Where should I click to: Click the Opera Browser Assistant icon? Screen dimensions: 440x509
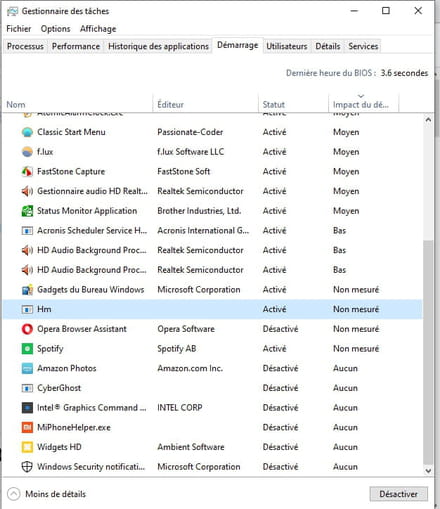point(27,329)
